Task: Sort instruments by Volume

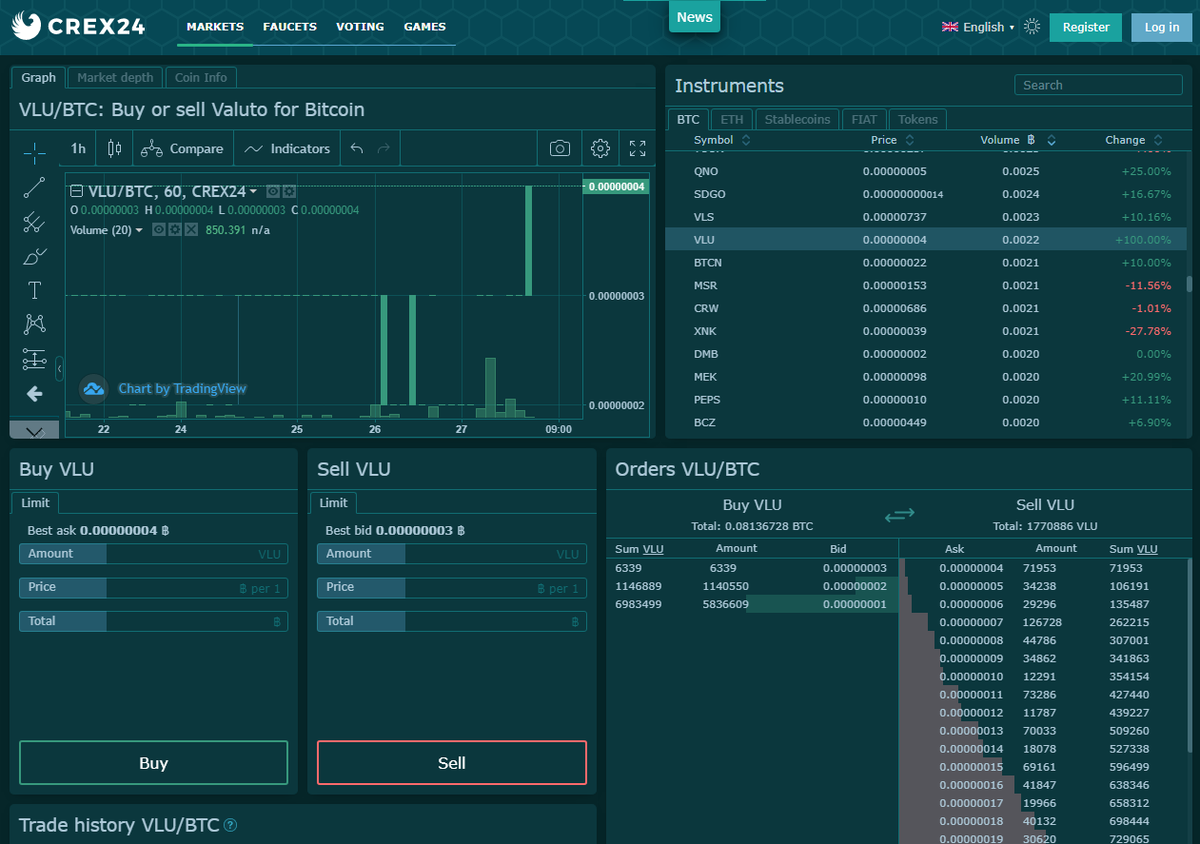Action: 1018,140
